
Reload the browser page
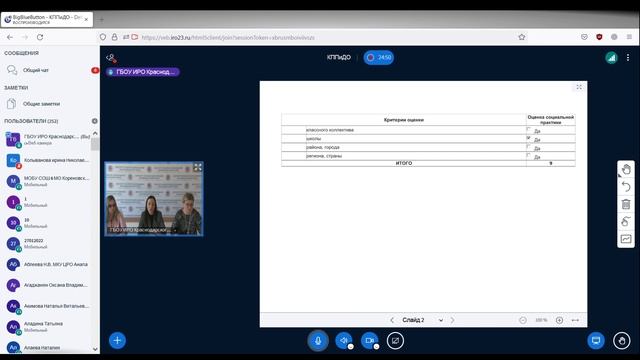(x=40, y=37)
